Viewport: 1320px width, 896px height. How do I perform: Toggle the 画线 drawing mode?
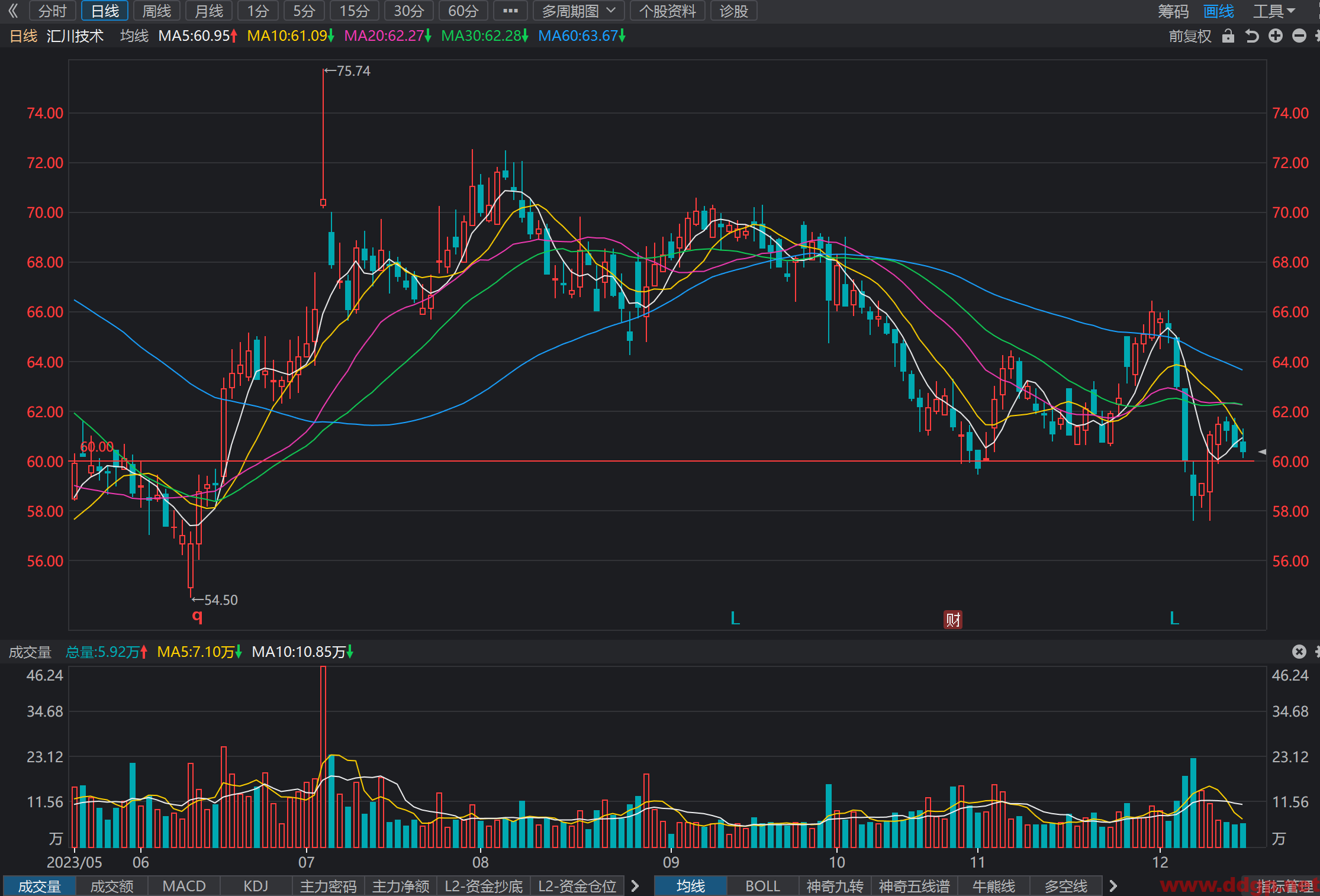pos(1219,11)
